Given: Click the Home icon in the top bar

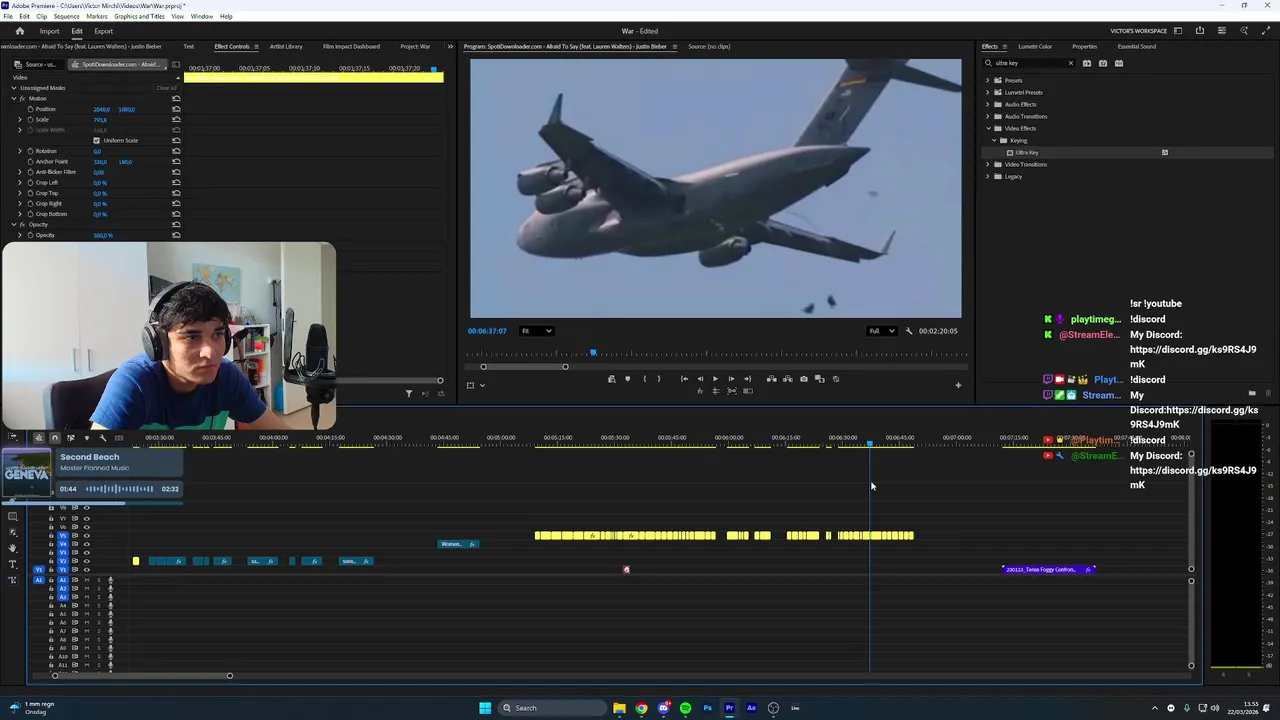Looking at the screenshot, I should point(19,31).
